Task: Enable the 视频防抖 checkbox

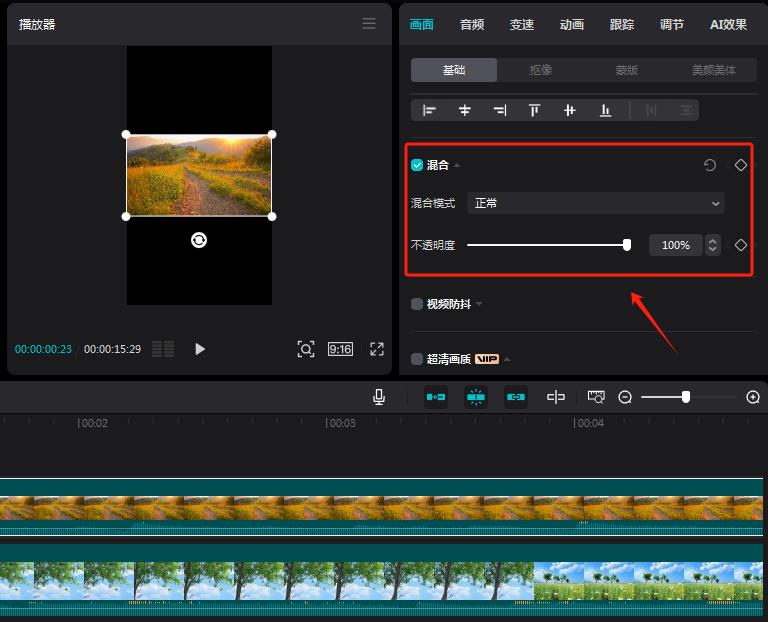Action: click(x=417, y=304)
